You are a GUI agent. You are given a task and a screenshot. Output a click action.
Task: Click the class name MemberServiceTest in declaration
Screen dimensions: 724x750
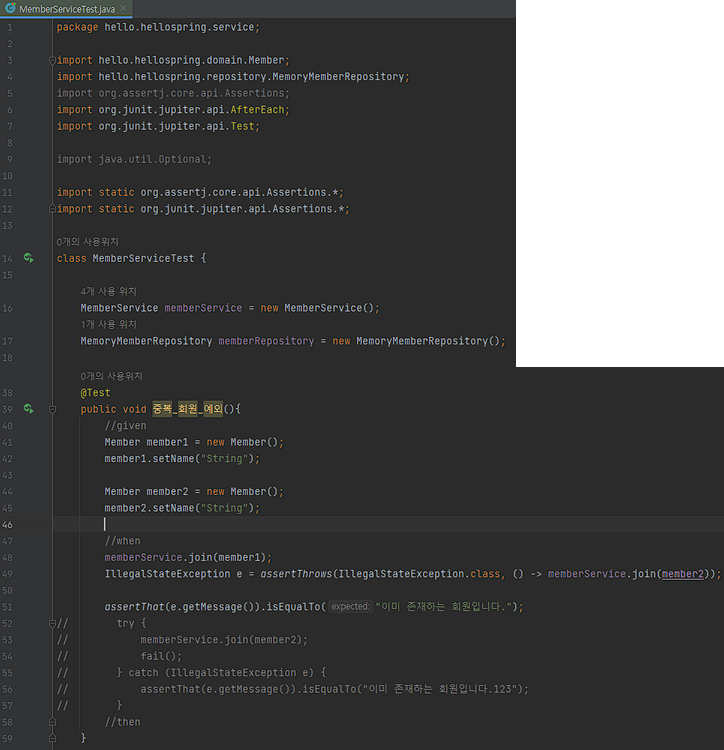pos(143,258)
